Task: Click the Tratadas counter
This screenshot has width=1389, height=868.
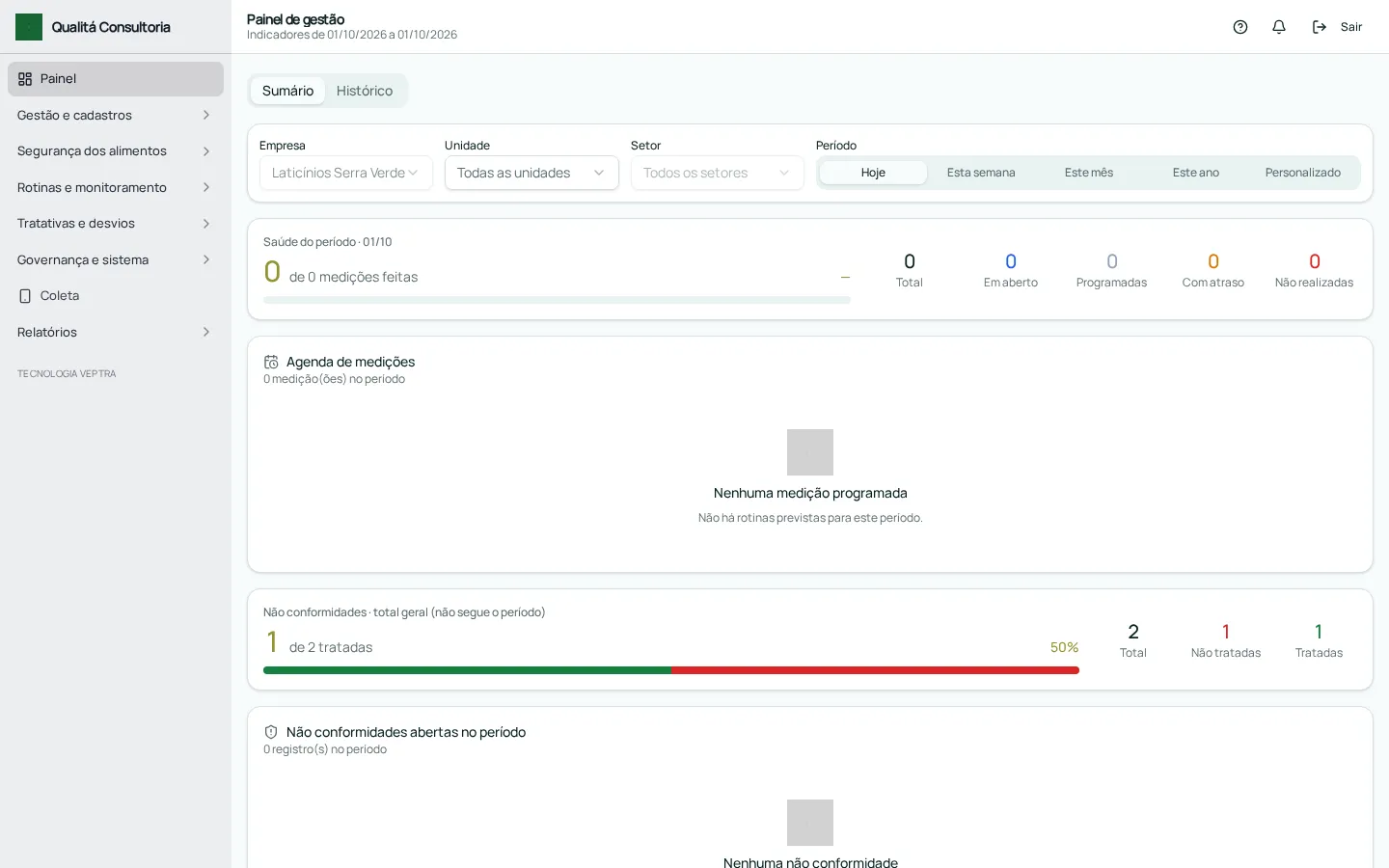Action: click(x=1319, y=640)
